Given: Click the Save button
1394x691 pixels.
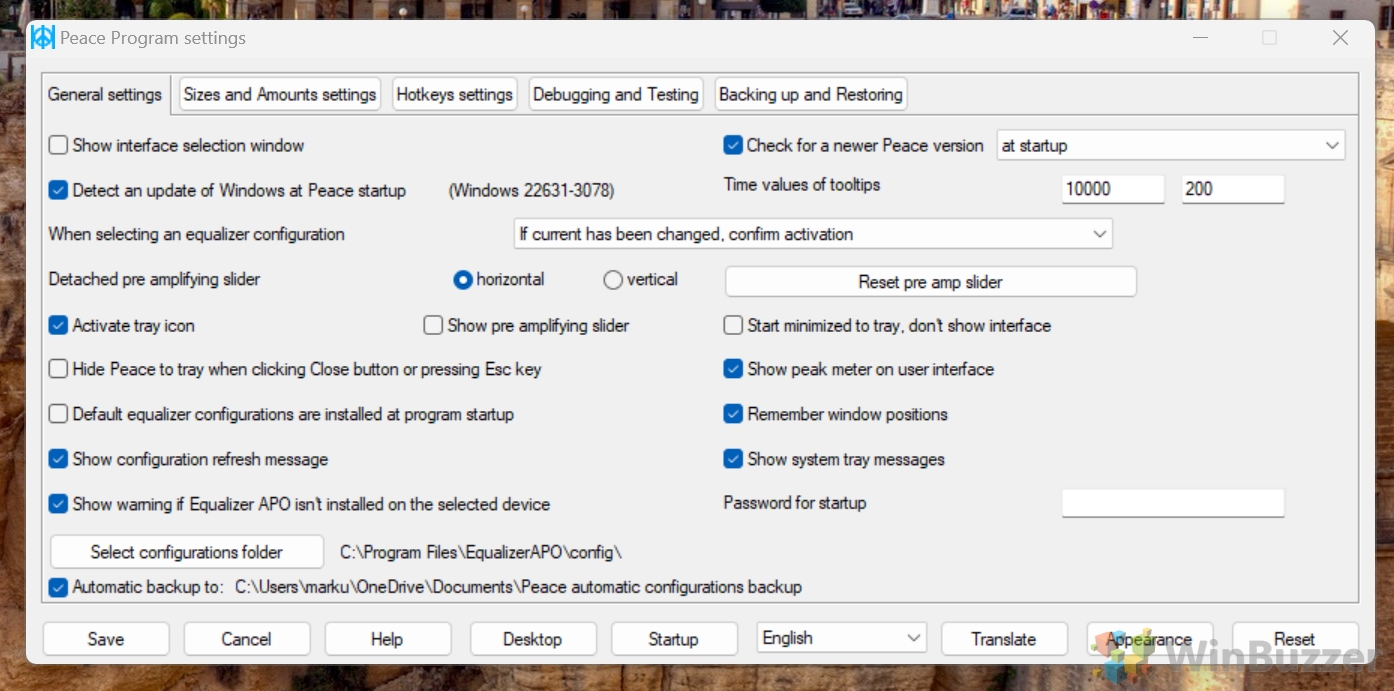Looking at the screenshot, I should 106,639.
